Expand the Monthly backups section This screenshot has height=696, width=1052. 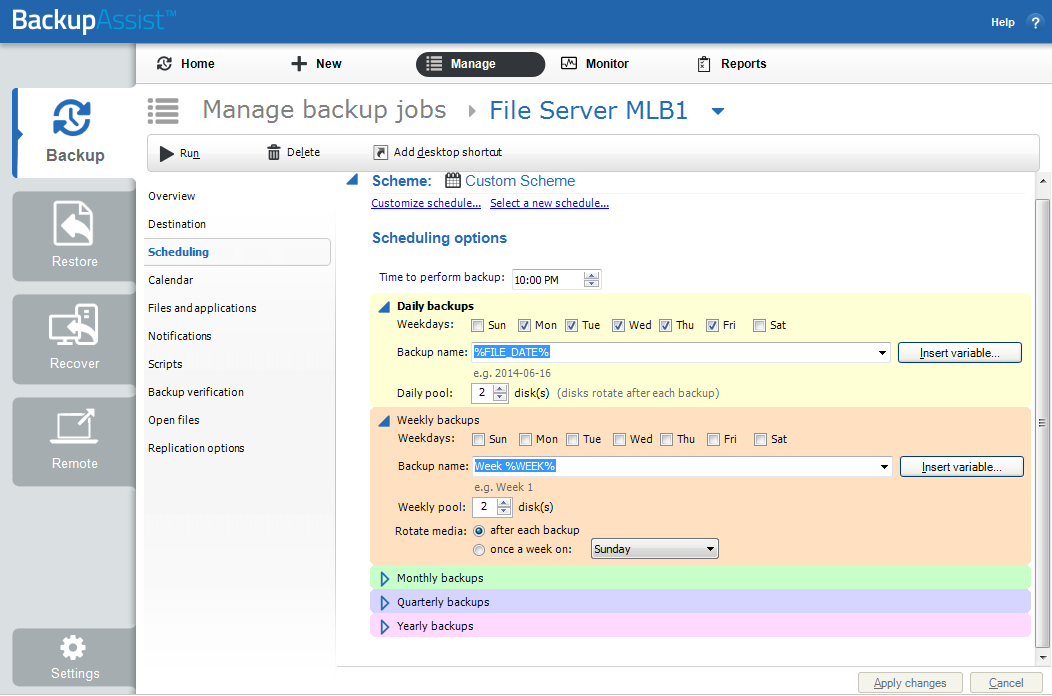[x=384, y=579]
